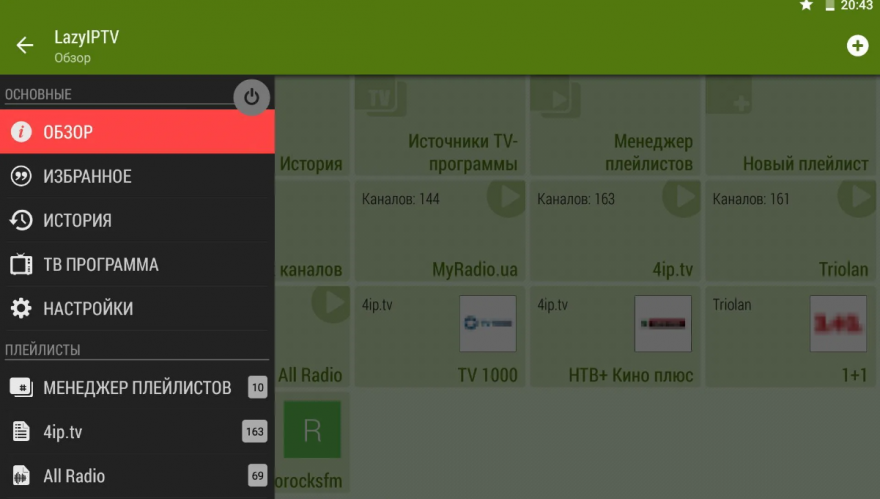Image resolution: width=880 pixels, height=499 pixels.
Task: Open ИЗБРАННОЕ from the drawer menu
Action: (137, 176)
